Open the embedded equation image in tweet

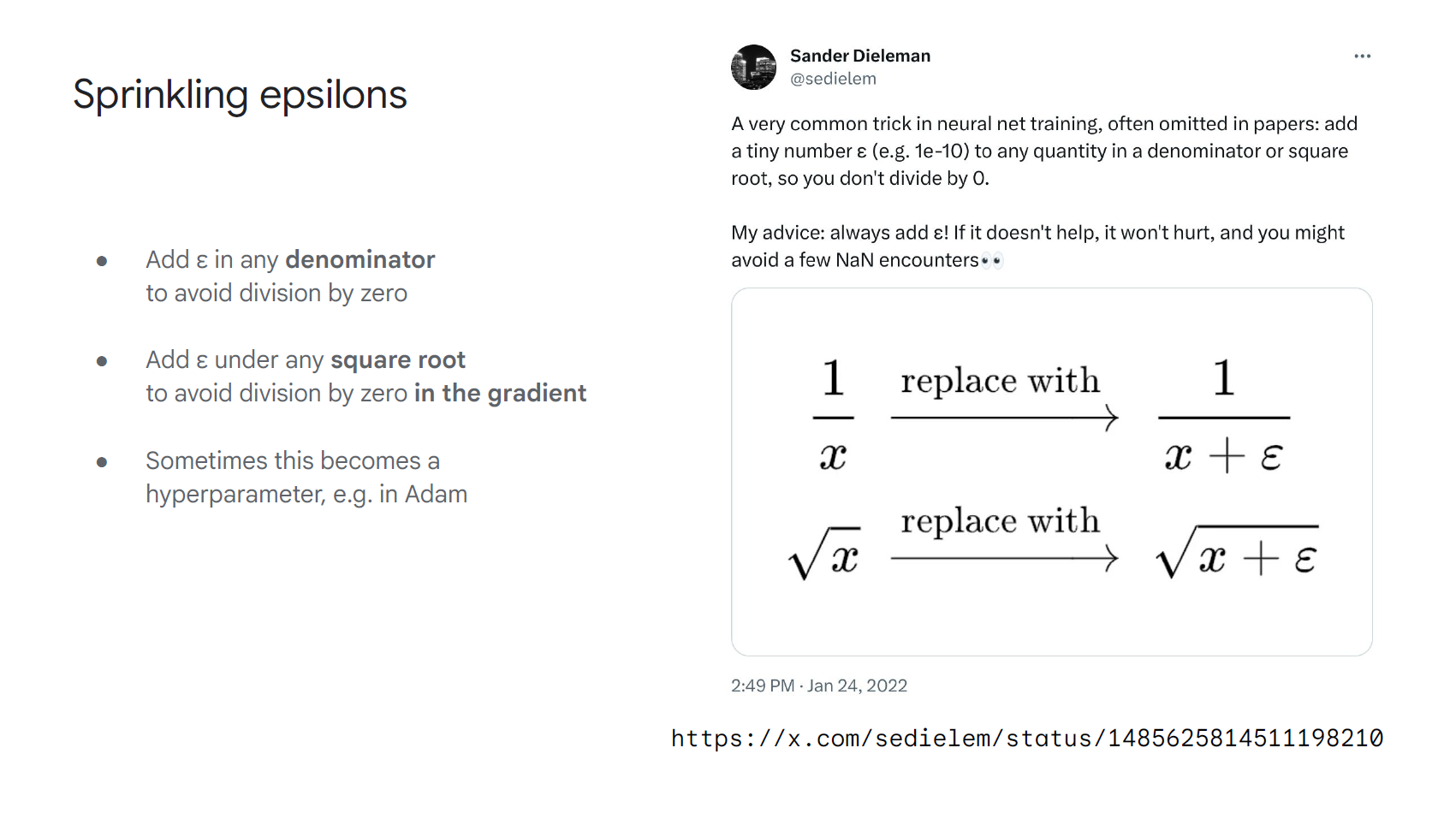1051,472
